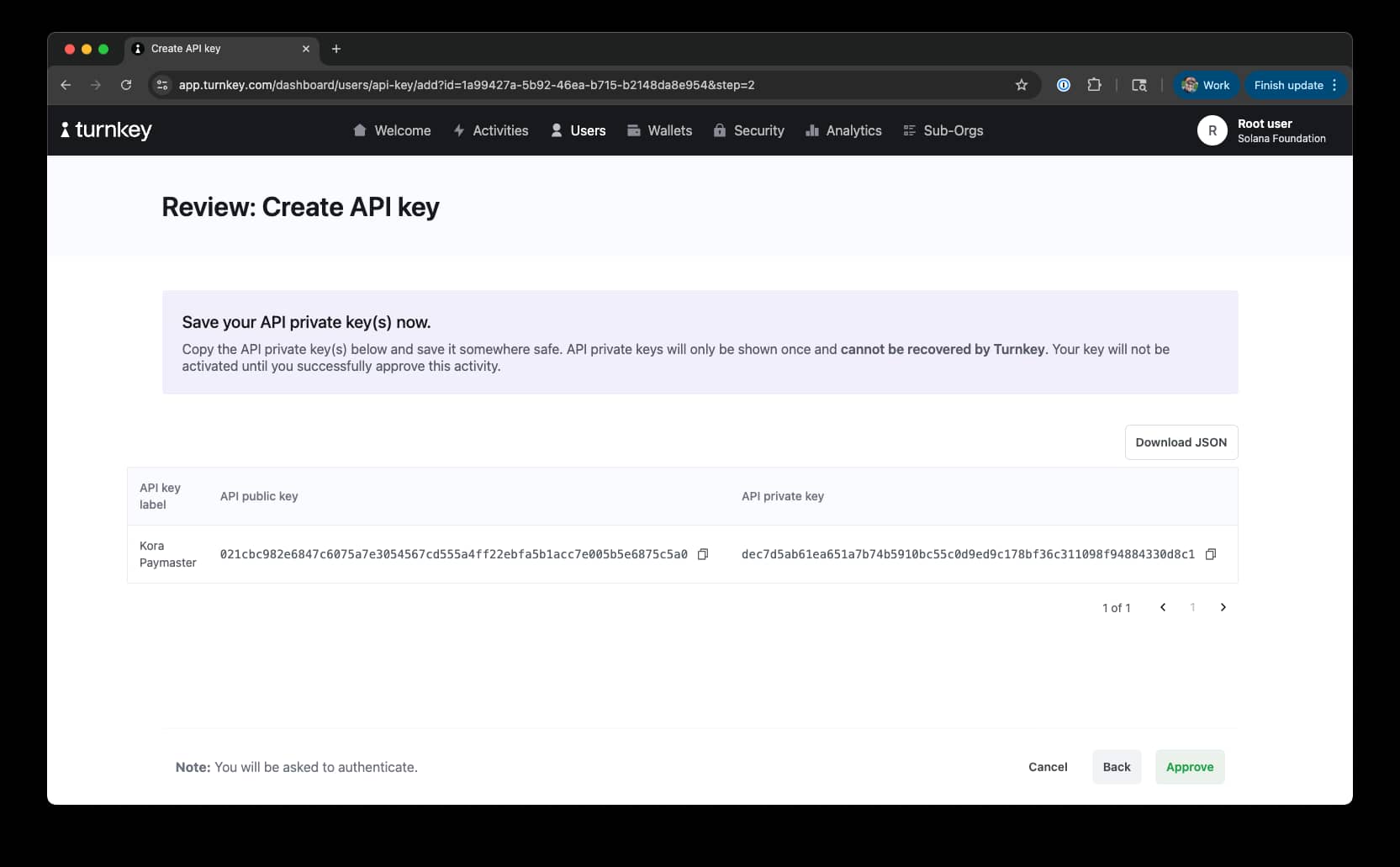Navigate to Activities via lightning icon
The width and height of the screenshot is (1400, 867).
pos(459,130)
